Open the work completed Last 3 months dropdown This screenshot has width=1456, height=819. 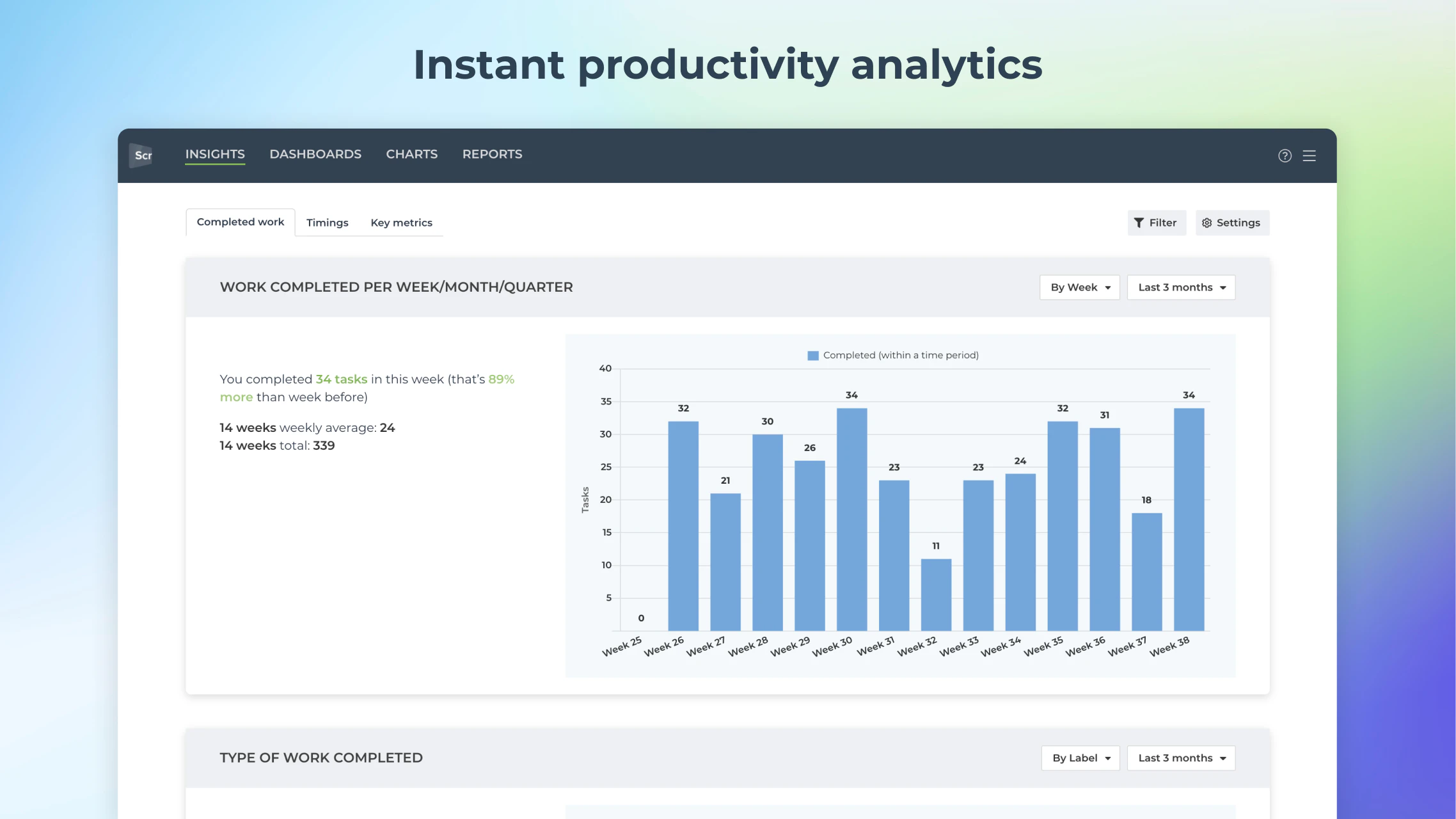click(x=1180, y=287)
